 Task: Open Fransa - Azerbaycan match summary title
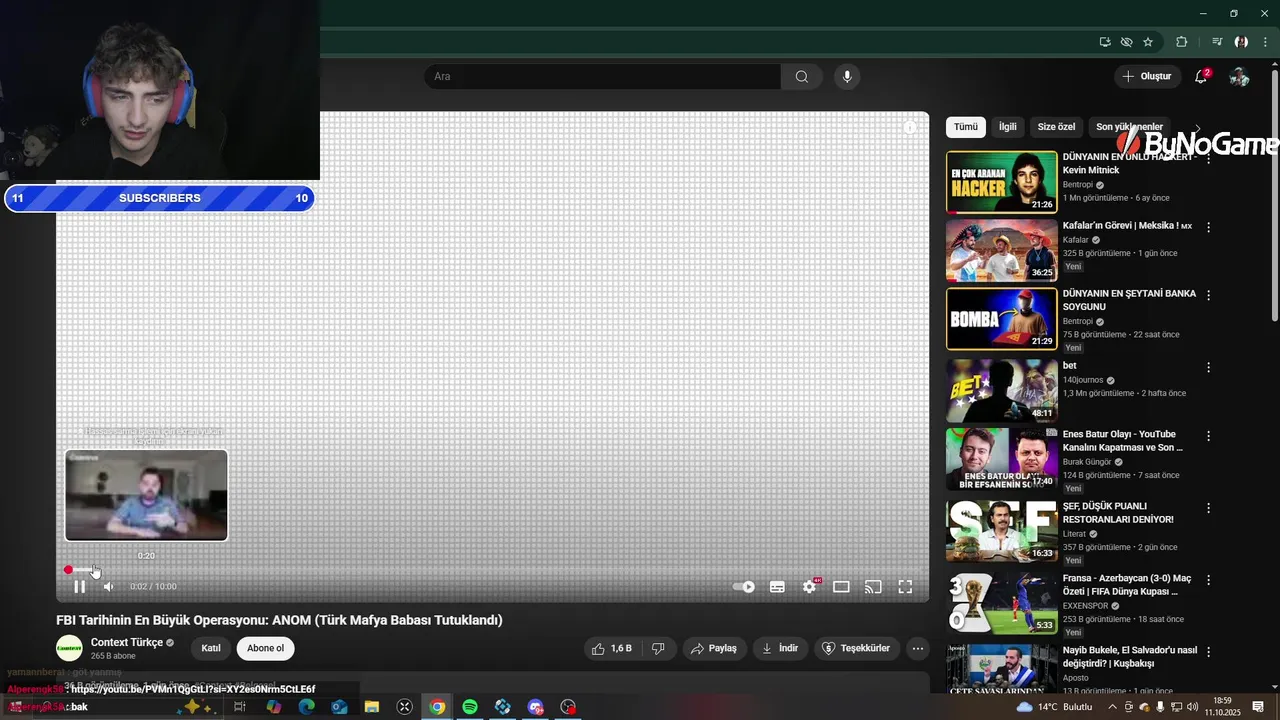coord(1127,585)
